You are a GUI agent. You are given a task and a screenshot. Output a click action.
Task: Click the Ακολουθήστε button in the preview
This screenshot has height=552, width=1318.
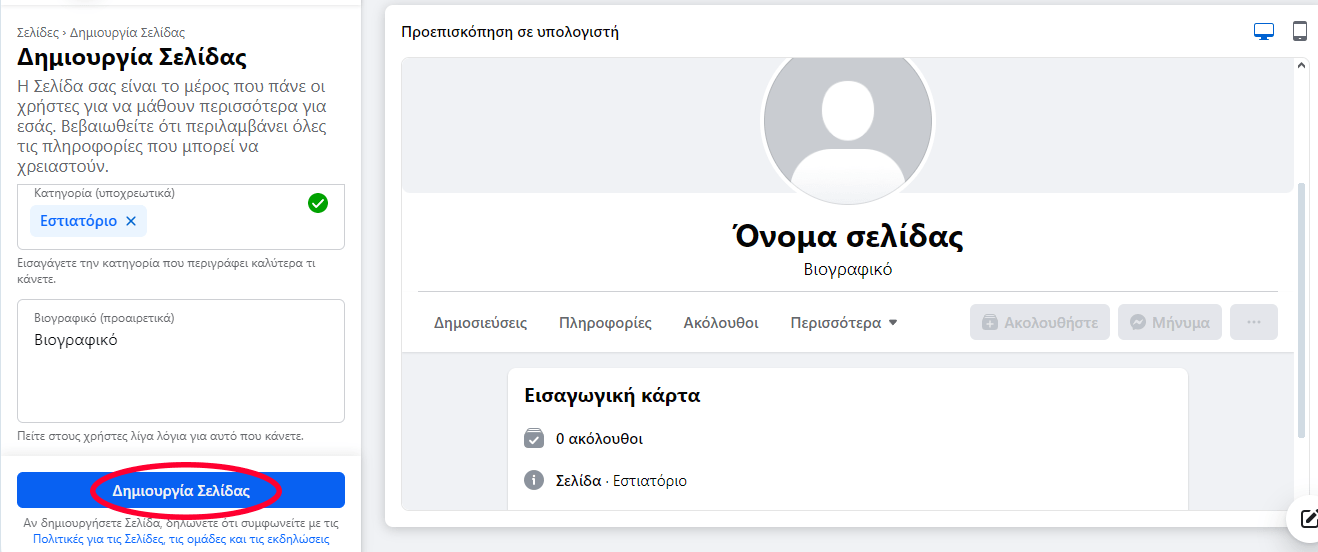tap(1040, 323)
